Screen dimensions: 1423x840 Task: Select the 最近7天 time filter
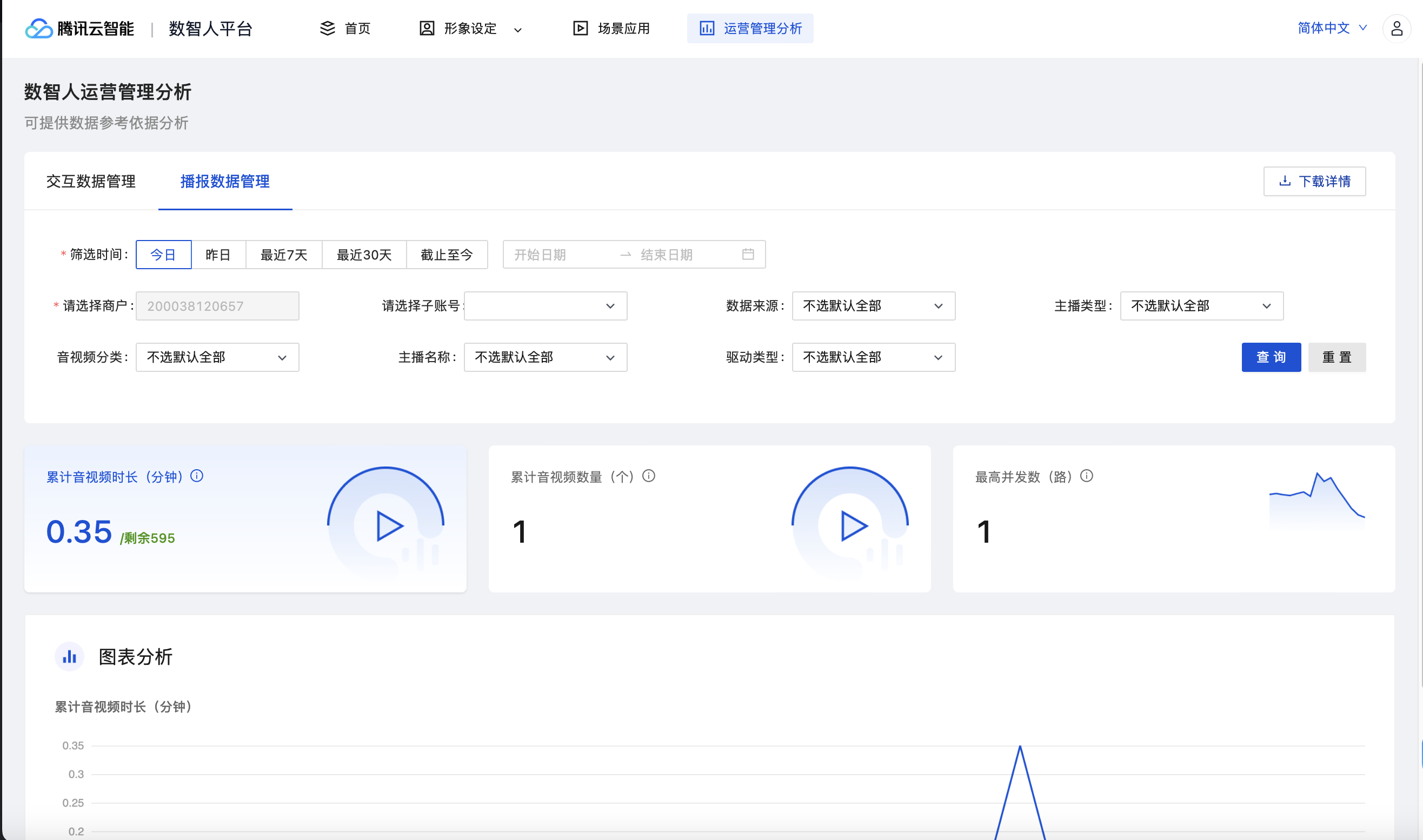click(284, 255)
